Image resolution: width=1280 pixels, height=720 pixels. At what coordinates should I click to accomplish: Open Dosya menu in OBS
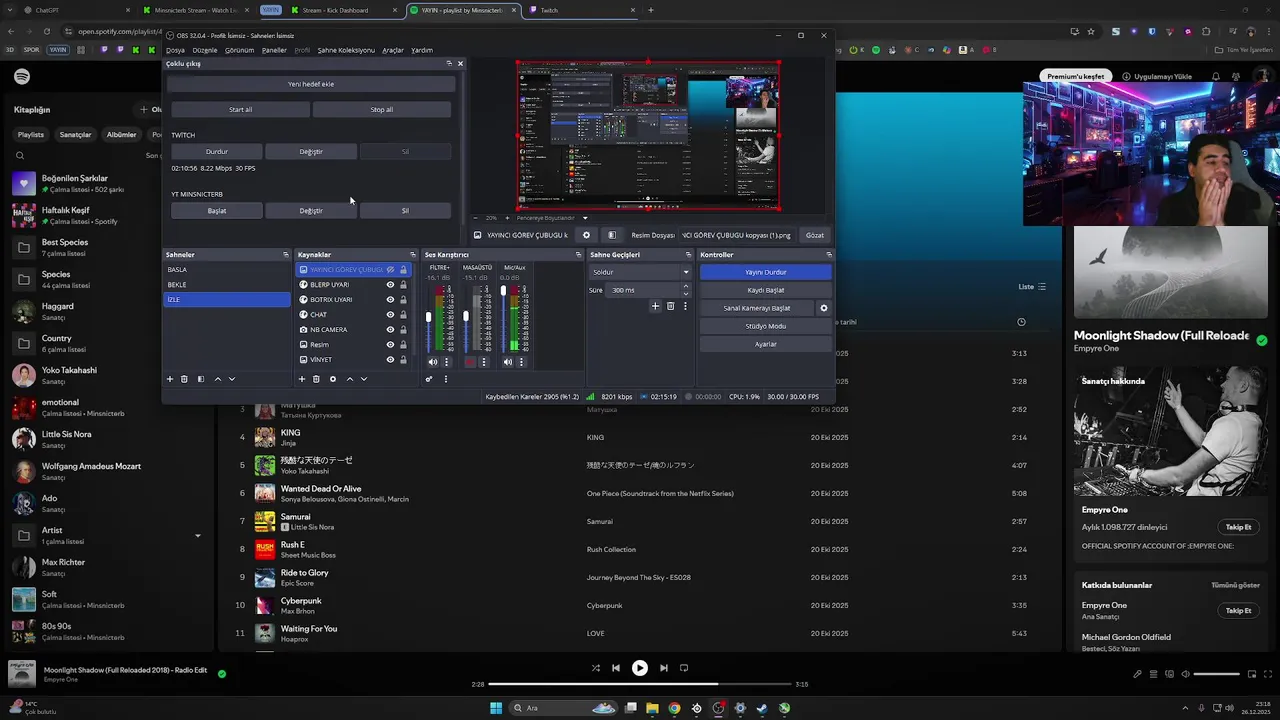pyautogui.click(x=176, y=50)
